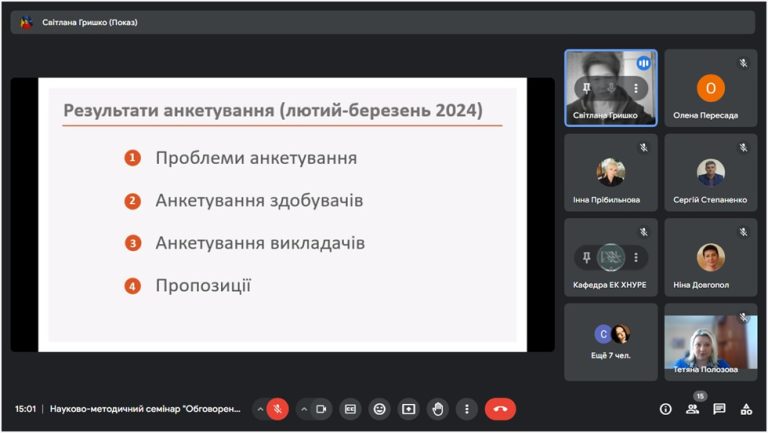Select Ніна Довгопол participant tile
Screen dimensions: 768x433
(711, 257)
